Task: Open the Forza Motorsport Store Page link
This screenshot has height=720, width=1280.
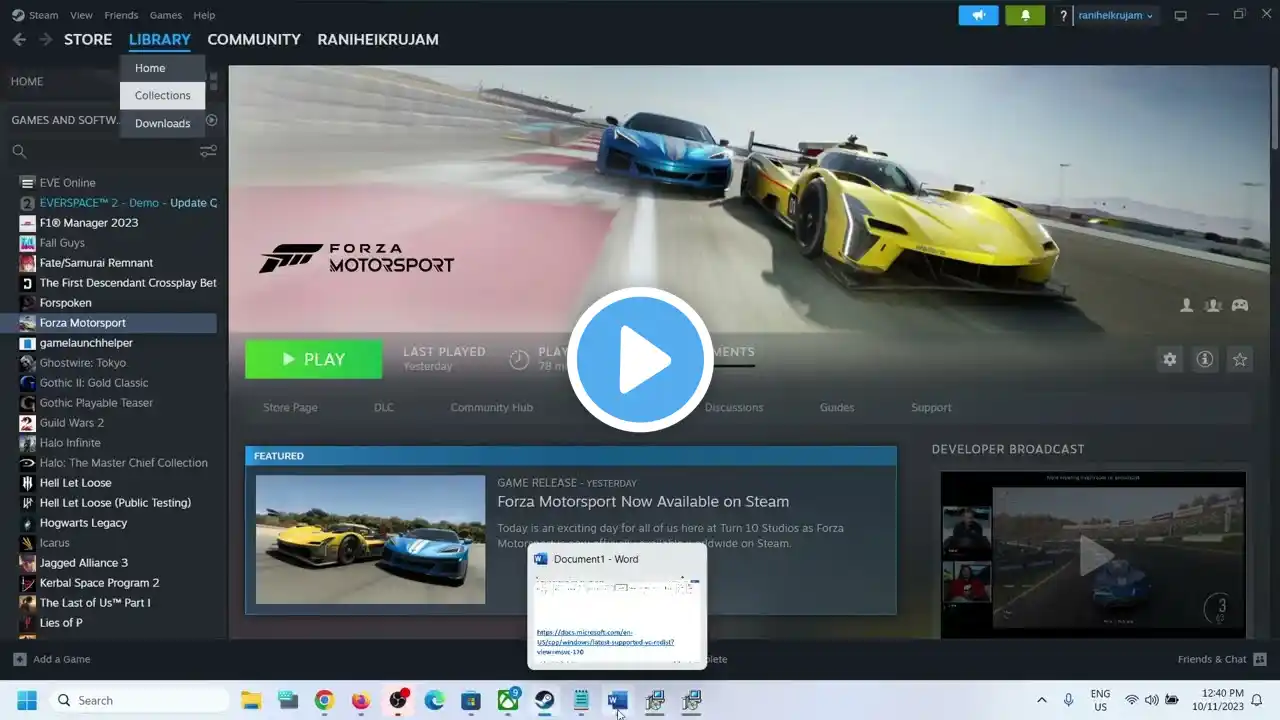Action: click(290, 407)
